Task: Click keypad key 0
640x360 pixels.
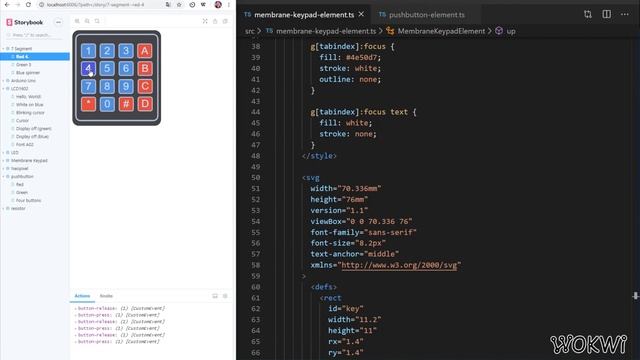Action: (x=107, y=104)
